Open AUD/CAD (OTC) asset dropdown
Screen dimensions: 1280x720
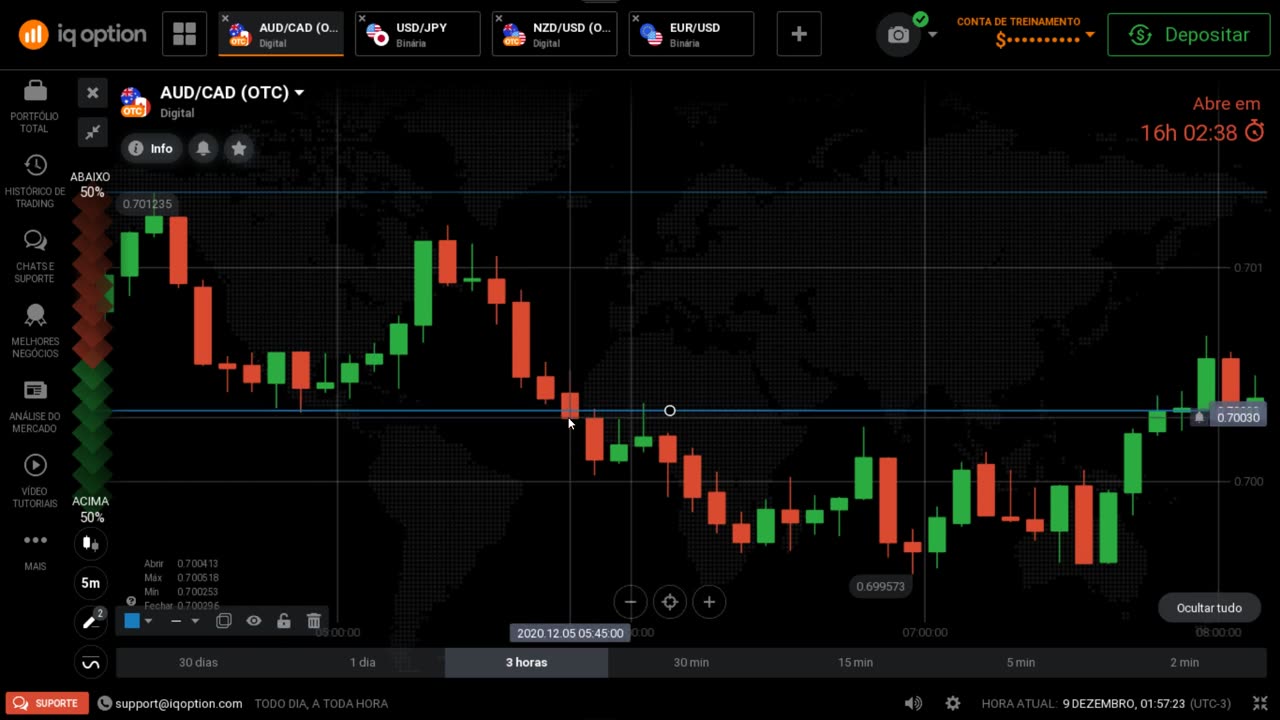[232, 93]
